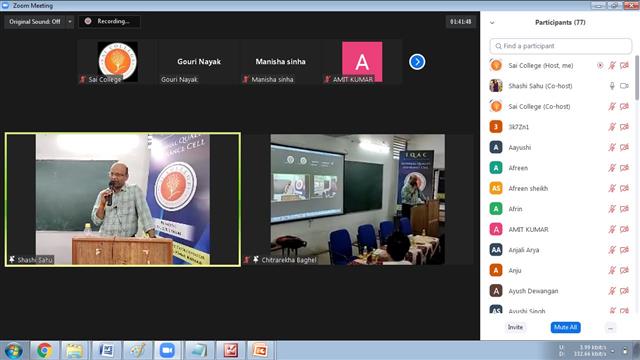Select Gouri Nayak video tile
Image resolution: width=640 pixels, height=360 pixels.
click(x=199, y=62)
